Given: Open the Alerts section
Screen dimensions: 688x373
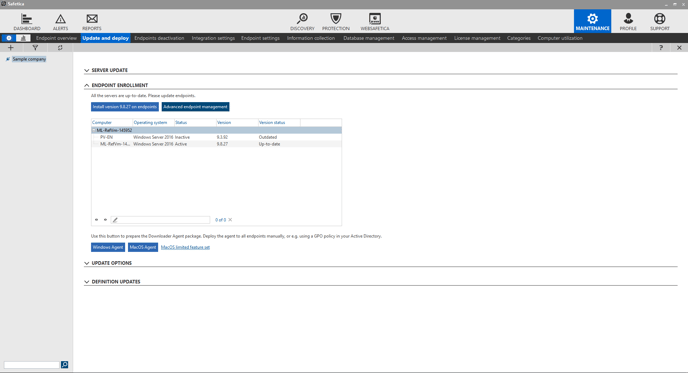Looking at the screenshot, I should point(61,22).
